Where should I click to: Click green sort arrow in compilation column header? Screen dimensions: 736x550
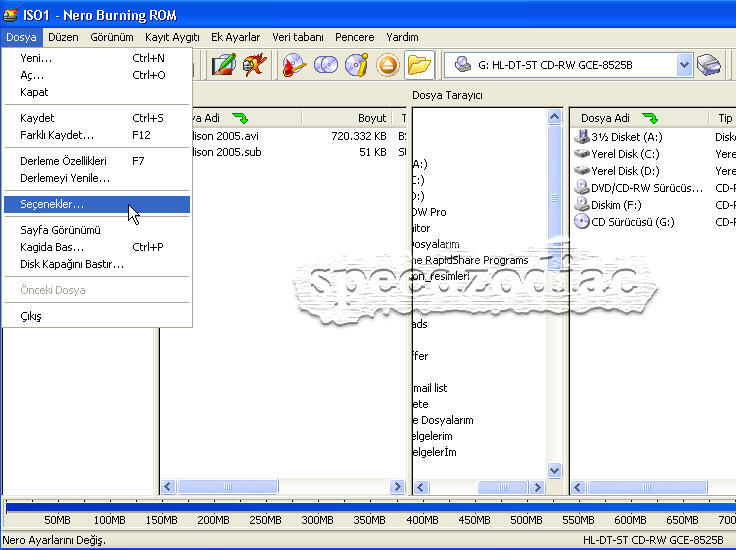coord(240,118)
